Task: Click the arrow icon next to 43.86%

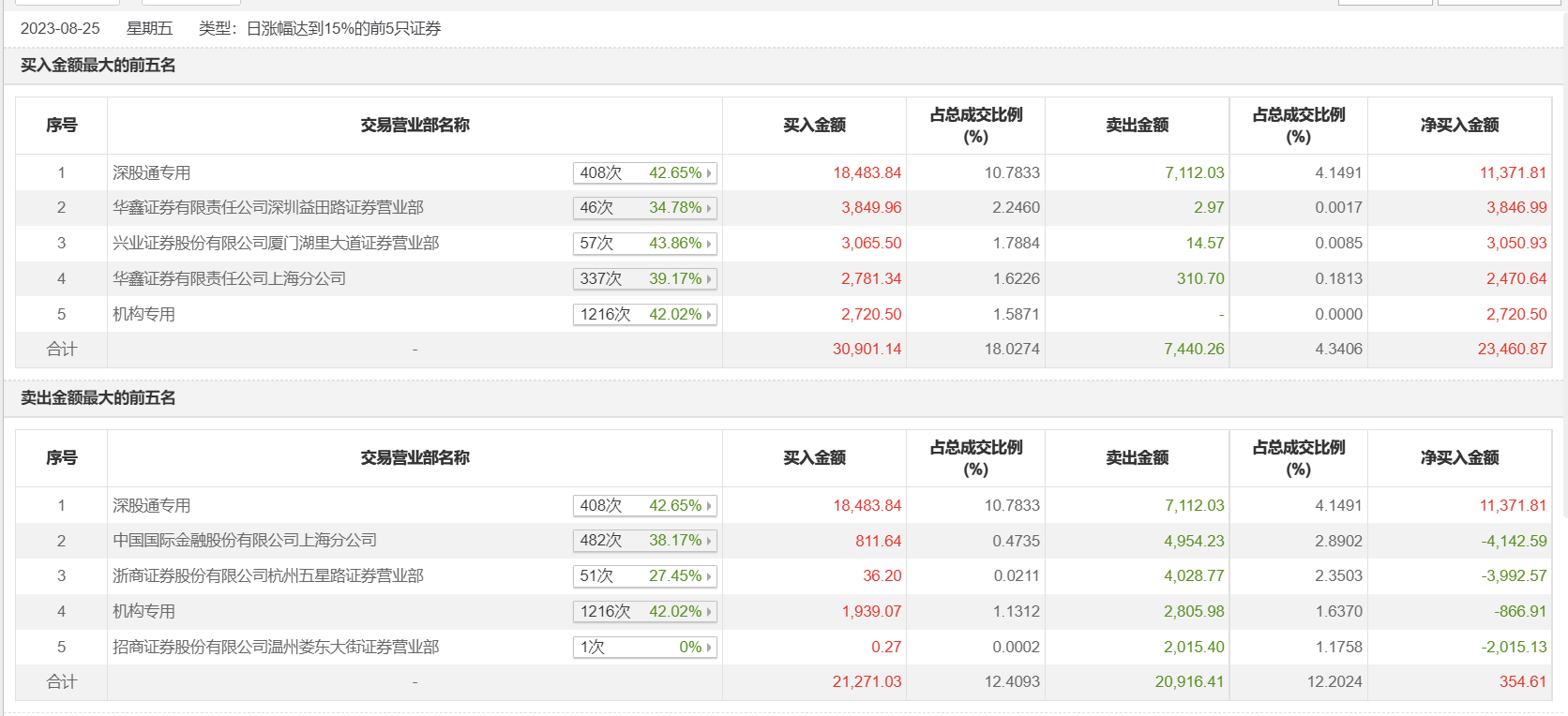Action: (709, 244)
